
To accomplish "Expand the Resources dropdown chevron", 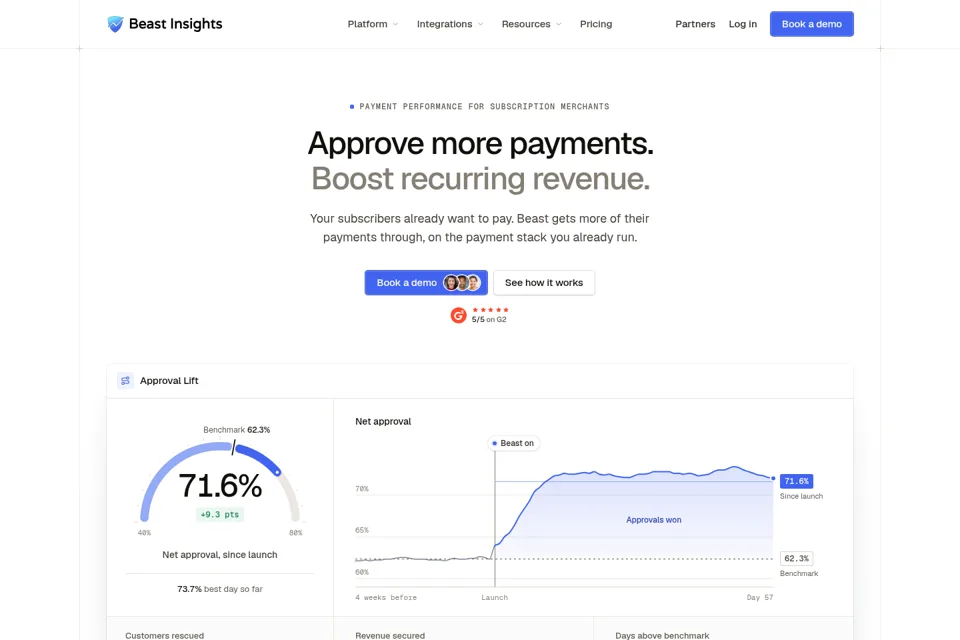I will 558,24.
